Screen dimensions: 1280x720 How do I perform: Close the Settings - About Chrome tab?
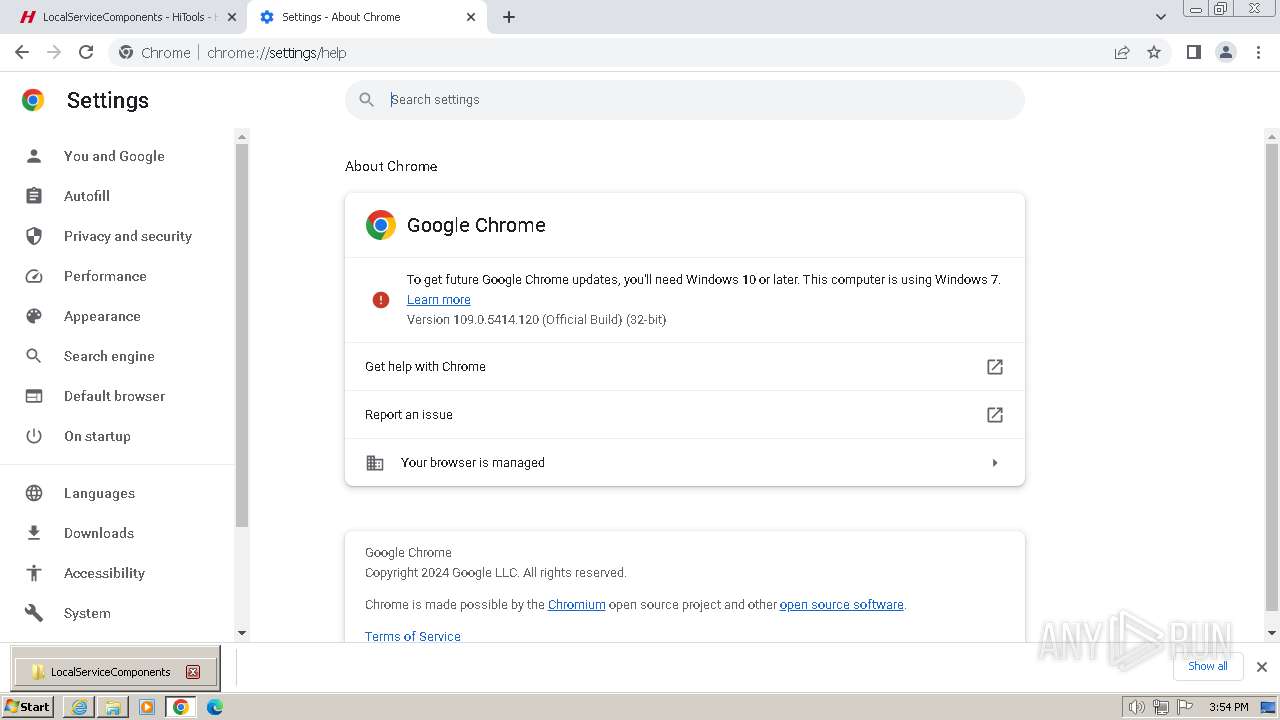pos(470,17)
